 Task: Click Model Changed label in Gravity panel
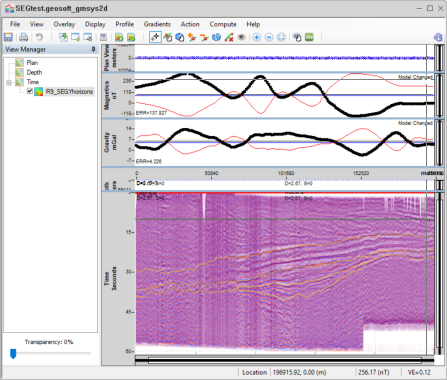[415, 123]
